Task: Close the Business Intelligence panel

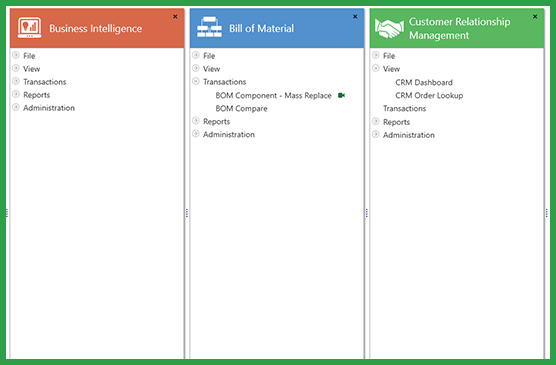Action: click(x=175, y=16)
